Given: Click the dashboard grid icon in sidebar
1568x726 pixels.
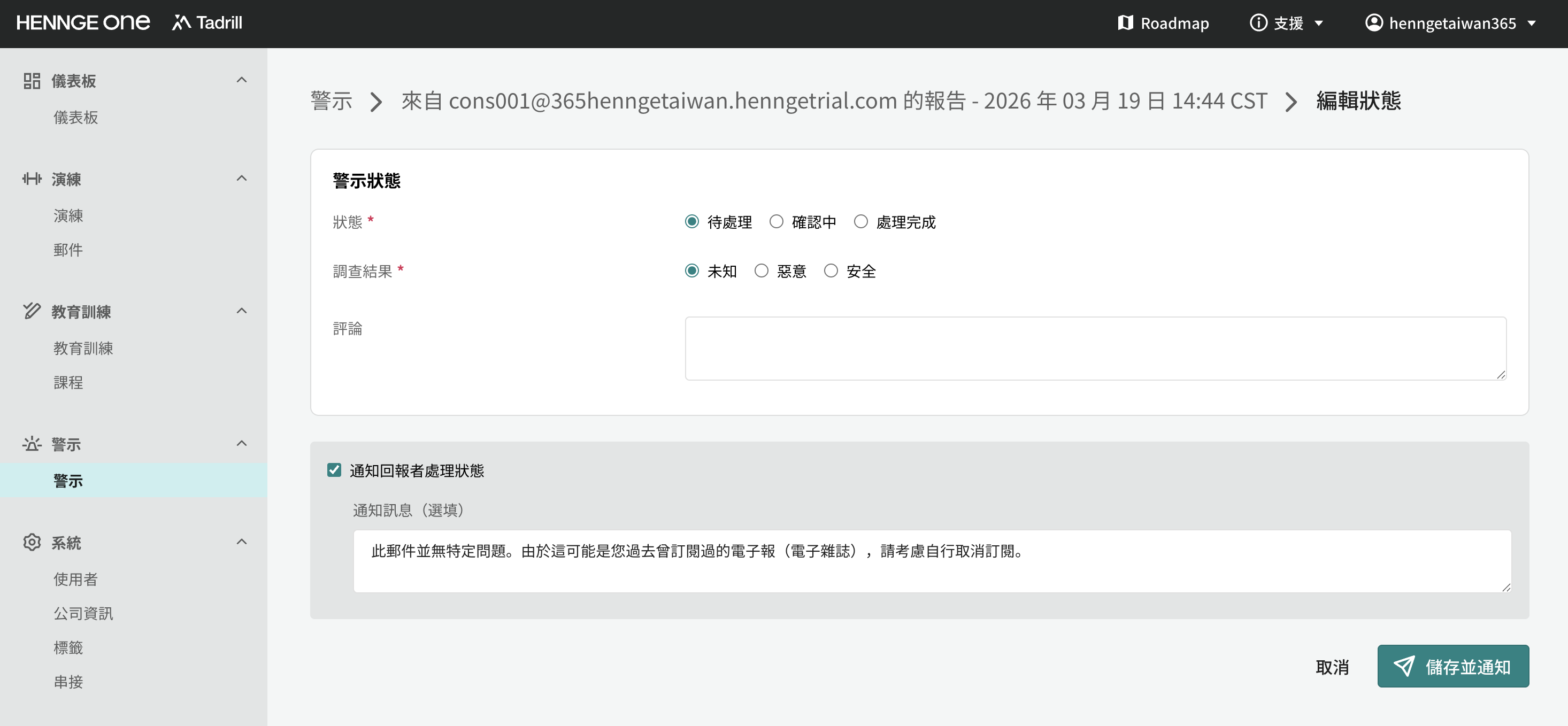Looking at the screenshot, I should pyautogui.click(x=32, y=81).
